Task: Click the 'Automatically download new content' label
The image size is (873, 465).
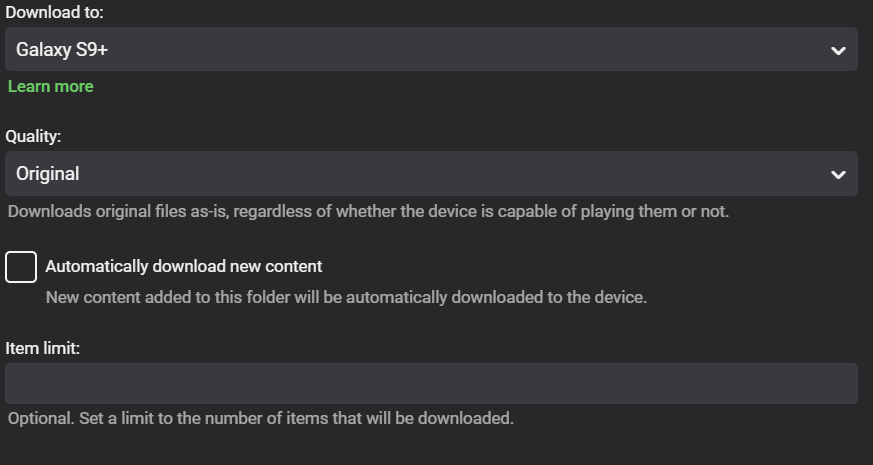Action: [x=184, y=267]
